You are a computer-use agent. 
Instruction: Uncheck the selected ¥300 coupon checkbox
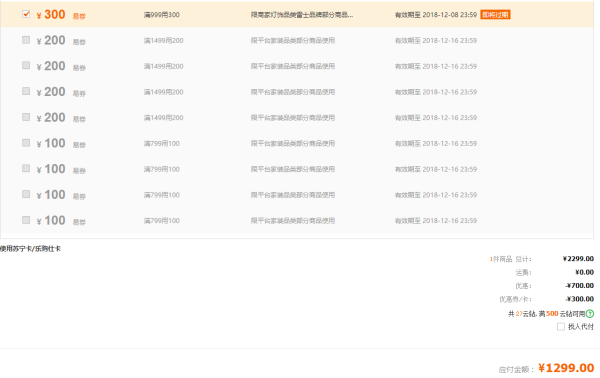pyautogui.click(x=26, y=14)
